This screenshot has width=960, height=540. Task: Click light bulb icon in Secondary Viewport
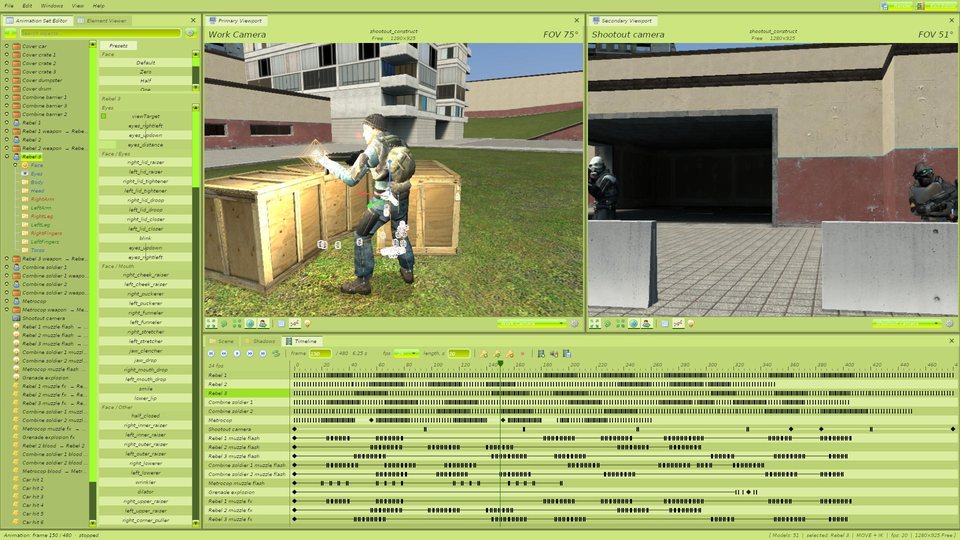[691, 323]
